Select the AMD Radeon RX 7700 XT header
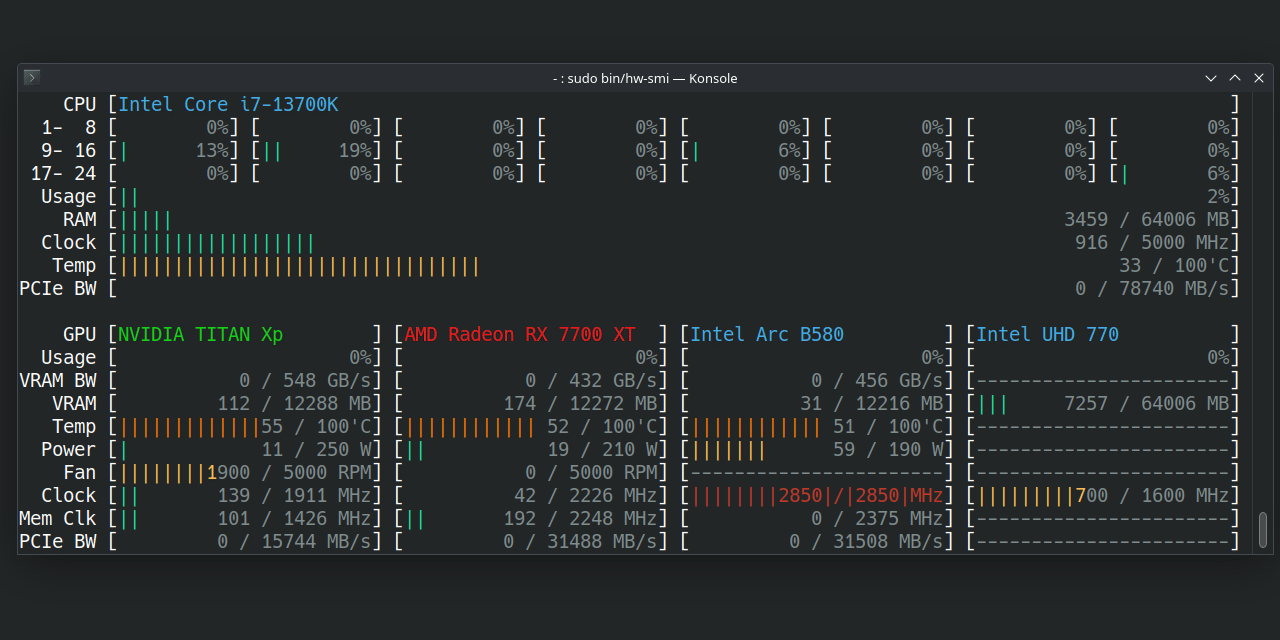Viewport: 1280px width, 640px height. (520, 335)
